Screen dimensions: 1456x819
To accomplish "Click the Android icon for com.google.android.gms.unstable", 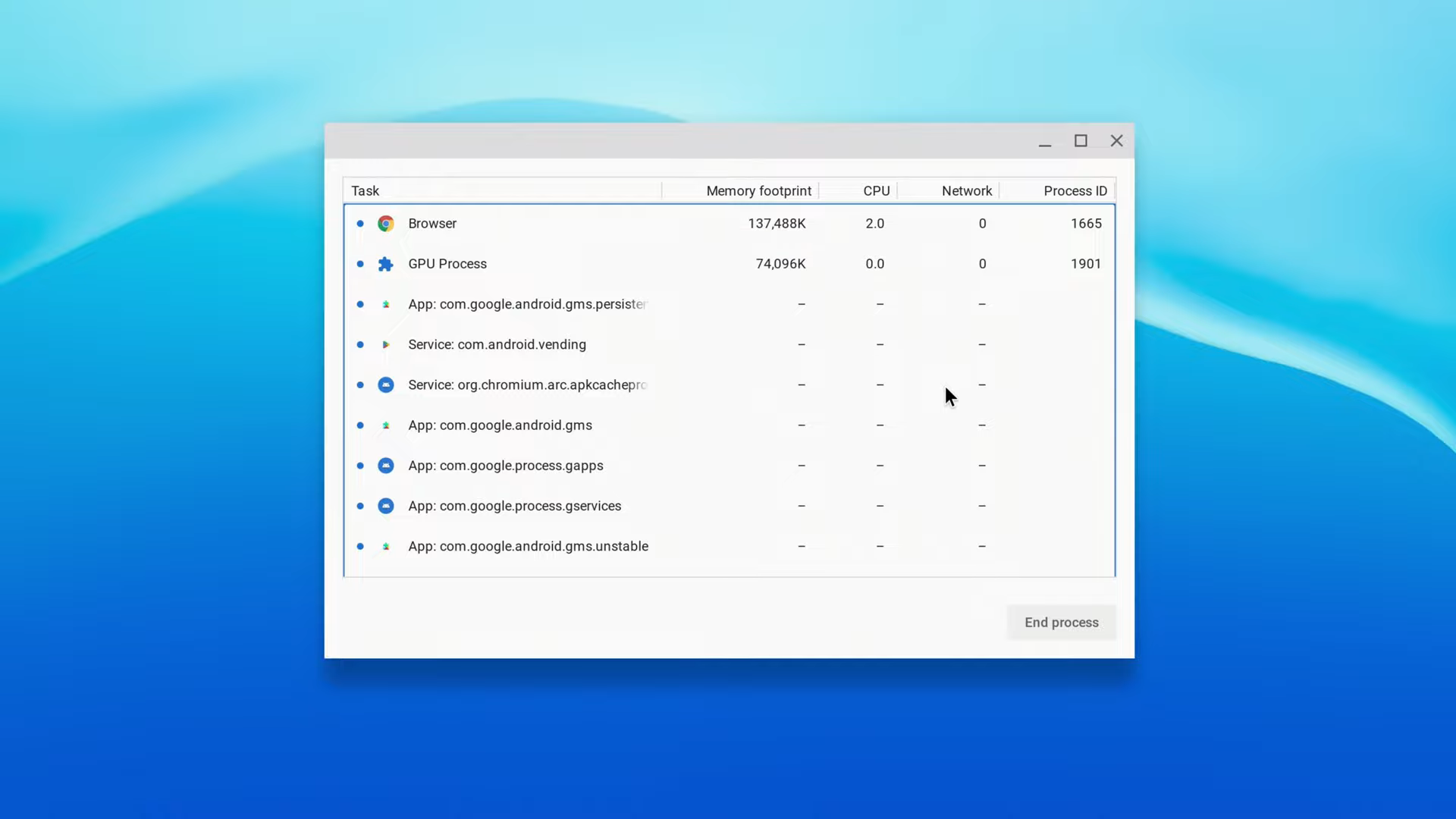I will click(386, 546).
